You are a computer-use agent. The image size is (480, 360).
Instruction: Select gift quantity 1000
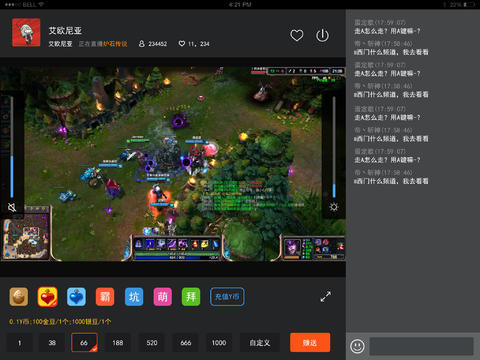(219, 343)
